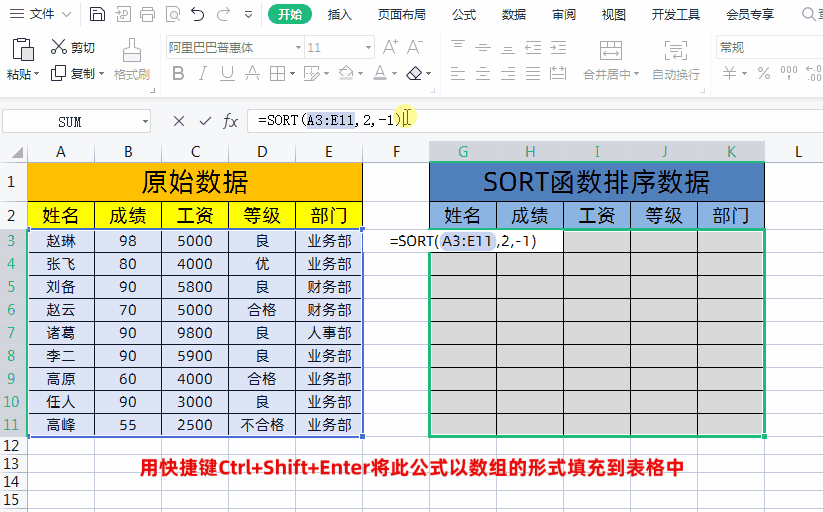Toggle Italic formatting
The height and width of the screenshot is (512, 823).
(203, 74)
